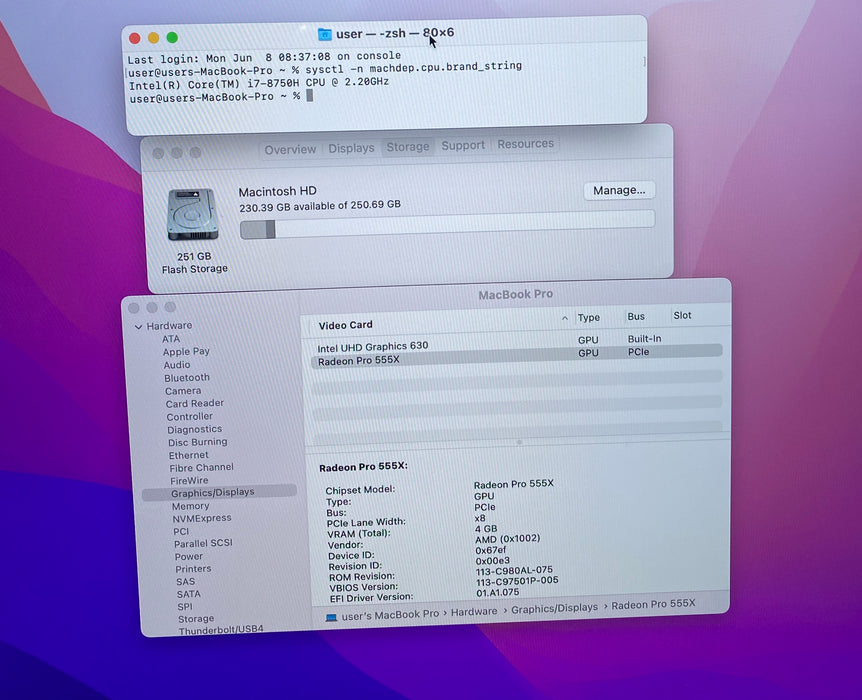Screen dimensions: 862x700
Task: Click the Bus column header
Action: [x=636, y=317]
